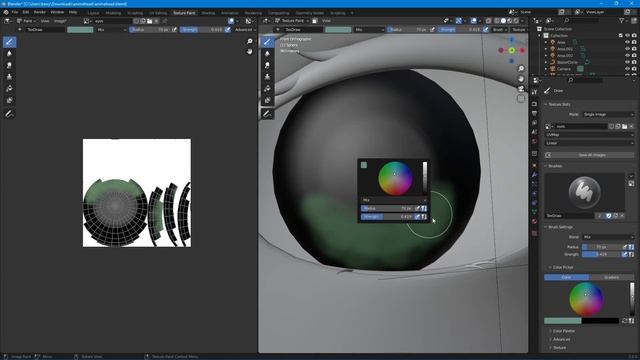This screenshot has width=640, height=360.
Task: Open the Blend Mix dropdown in Brush Settings
Action: point(608,237)
